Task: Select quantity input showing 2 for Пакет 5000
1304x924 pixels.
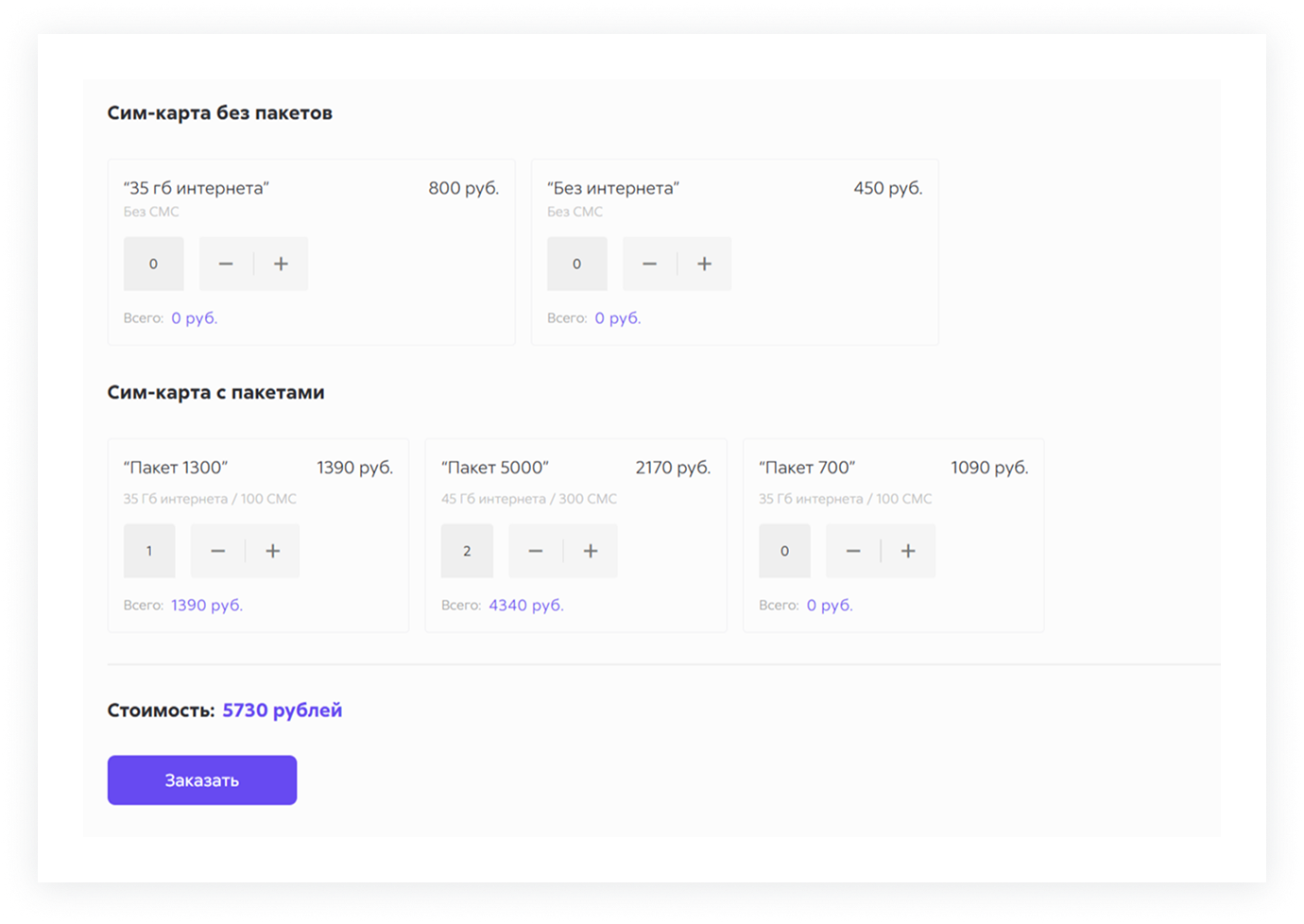Action: [x=467, y=551]
